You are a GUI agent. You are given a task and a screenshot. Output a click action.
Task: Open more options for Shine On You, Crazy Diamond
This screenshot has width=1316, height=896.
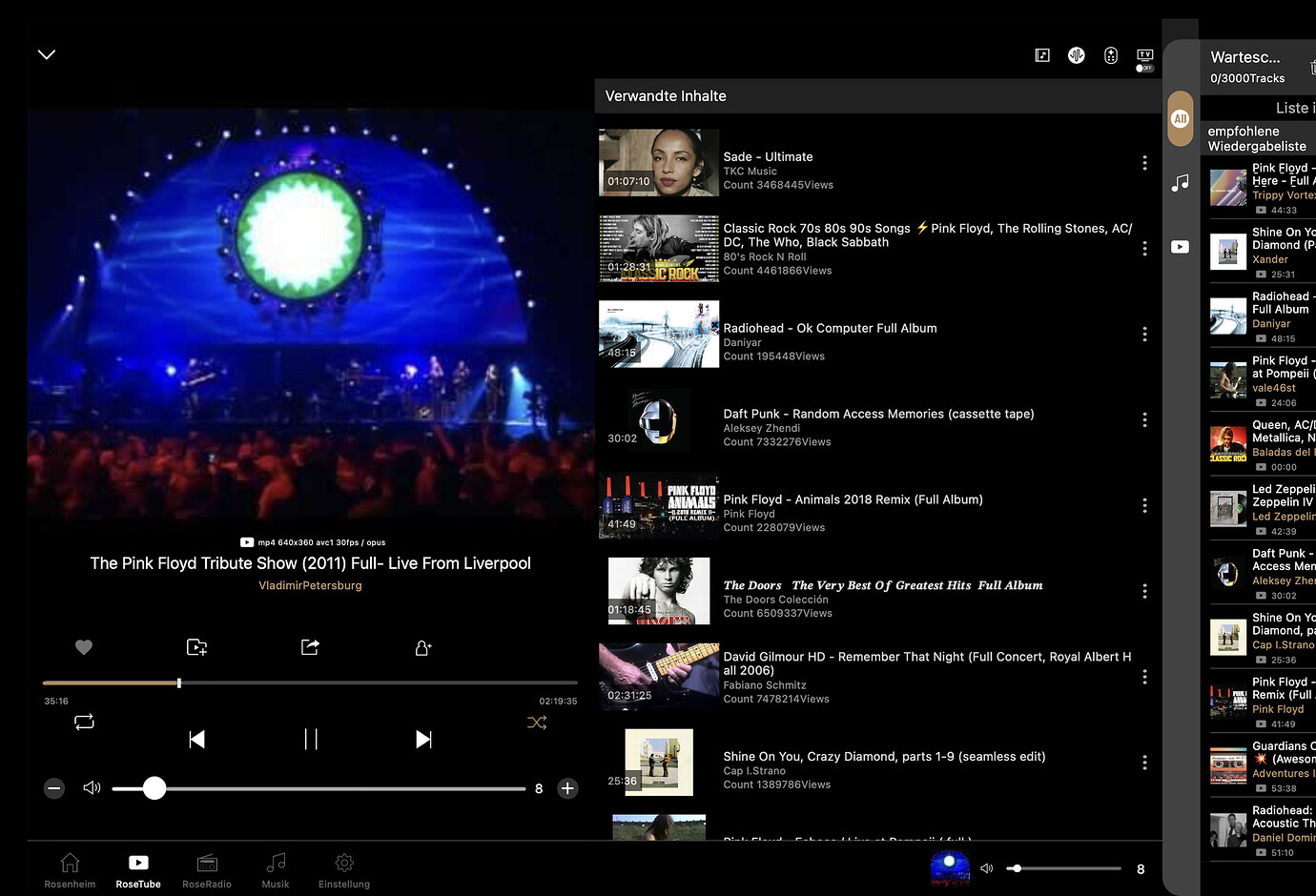[1144, 763]
